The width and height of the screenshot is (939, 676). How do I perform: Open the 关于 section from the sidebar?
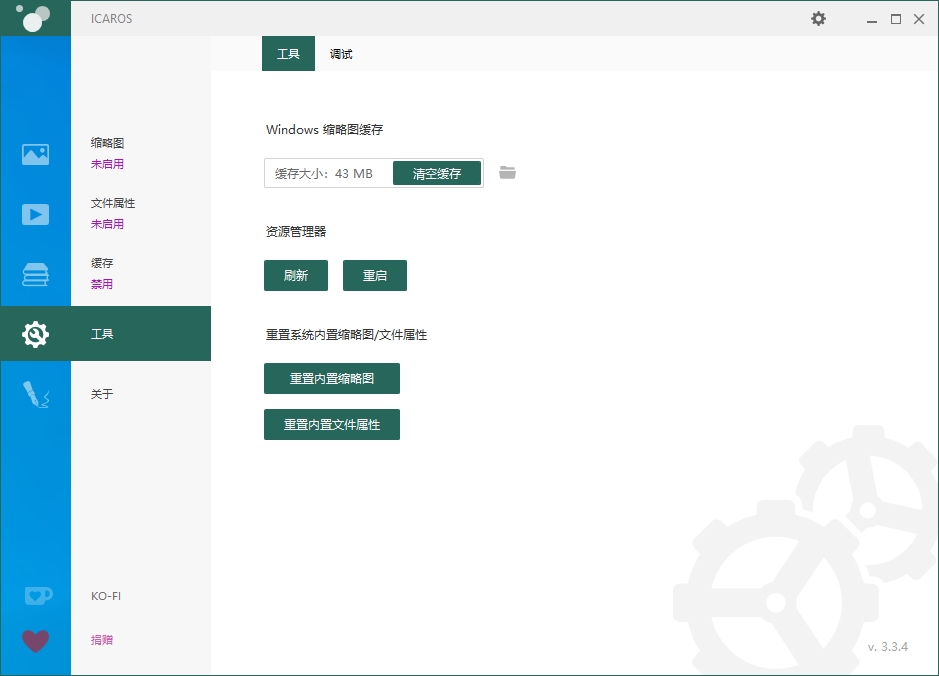(100, 394)
